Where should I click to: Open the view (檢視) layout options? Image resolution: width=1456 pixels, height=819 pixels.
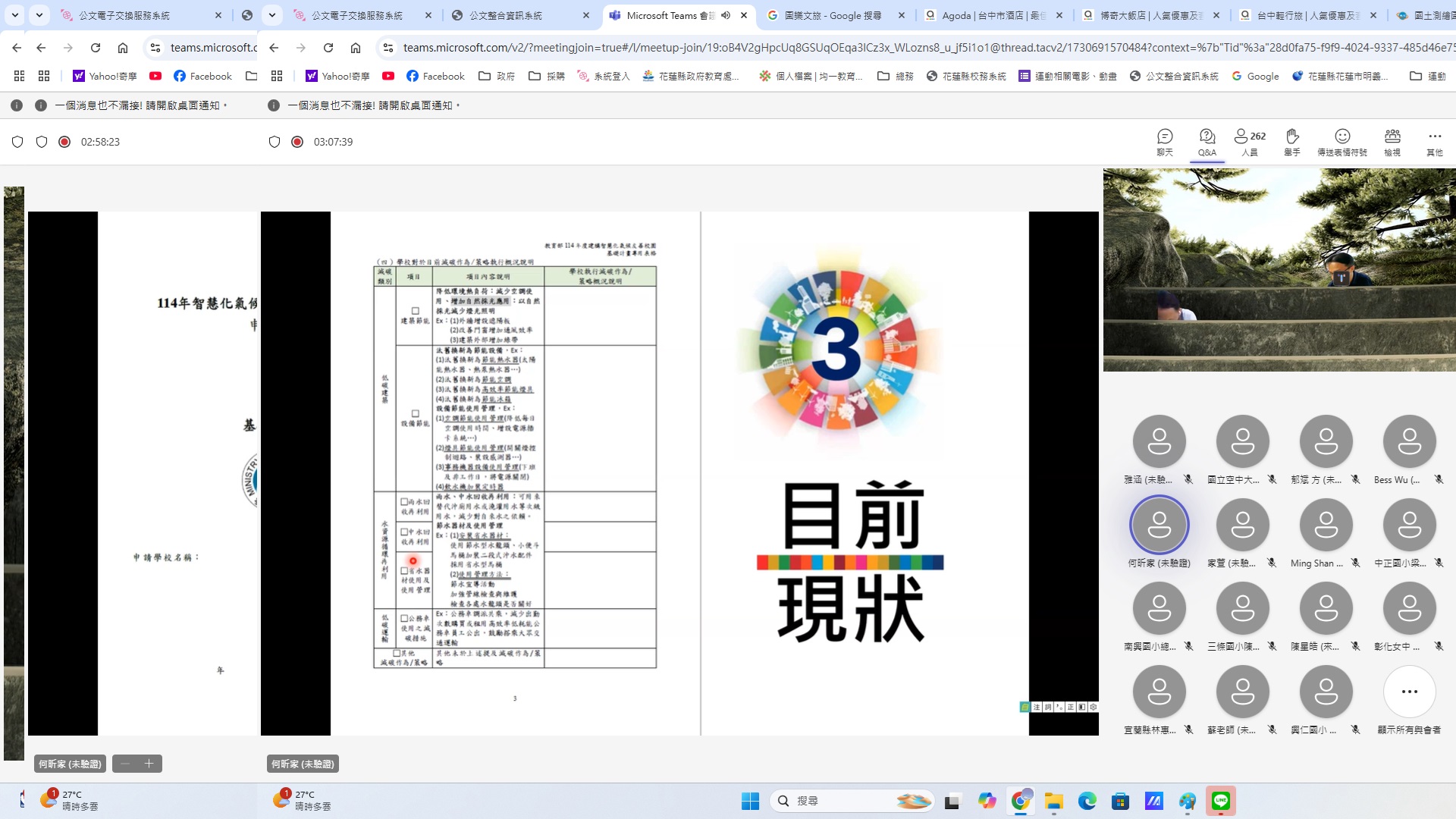click(1392, 141)
